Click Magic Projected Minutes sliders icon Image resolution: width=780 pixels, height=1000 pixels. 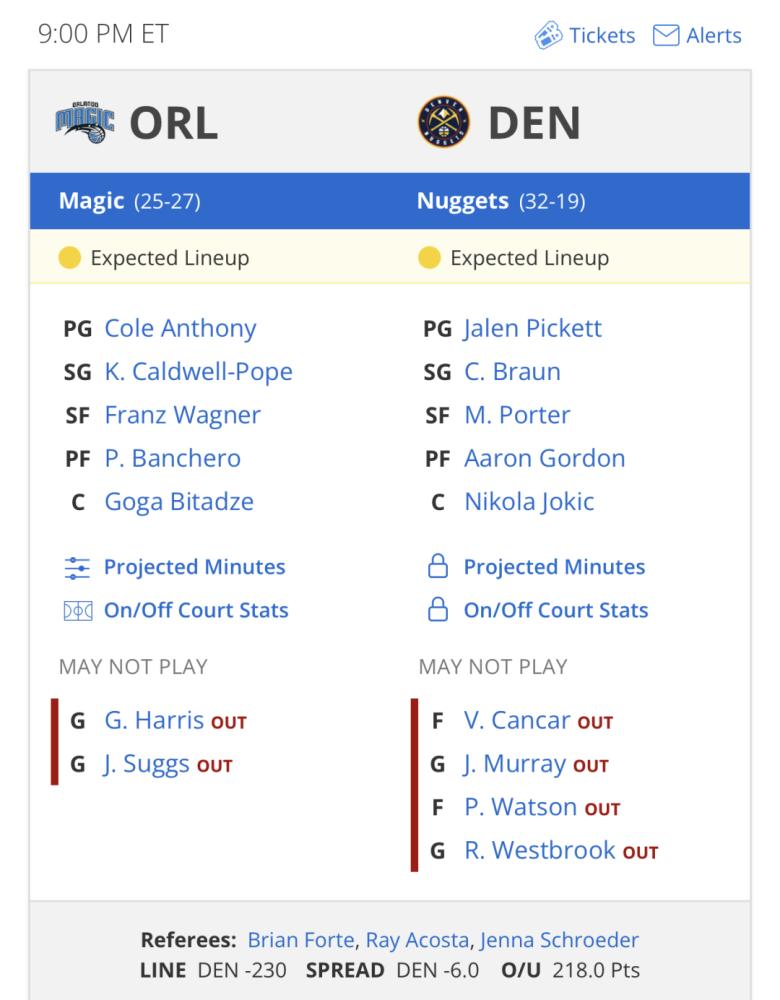tap(77, 567)
